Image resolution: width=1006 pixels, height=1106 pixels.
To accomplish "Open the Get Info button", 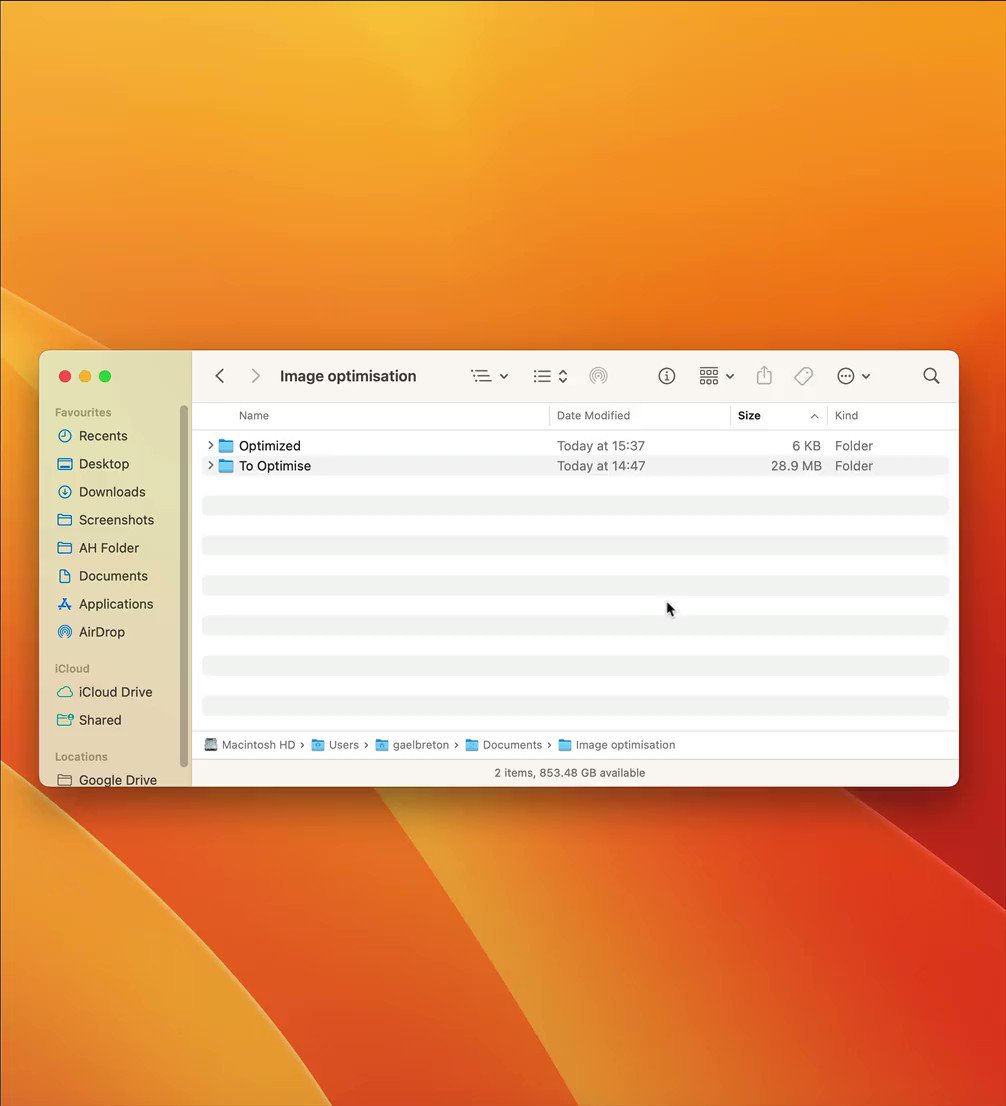I will [x=667, y=376].
